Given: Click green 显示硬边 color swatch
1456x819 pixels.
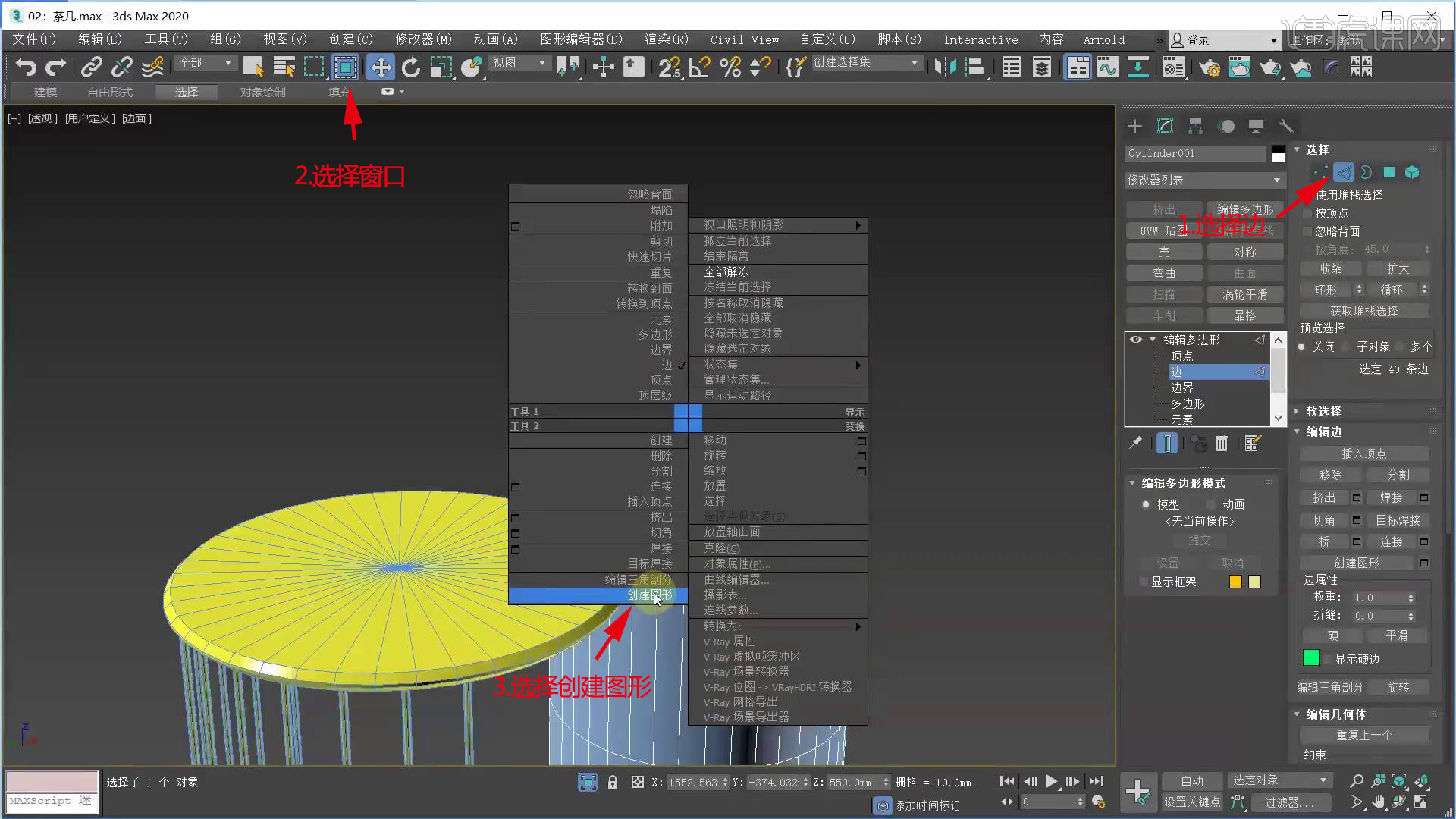Looking at the screenshot, I should 1311,658.
